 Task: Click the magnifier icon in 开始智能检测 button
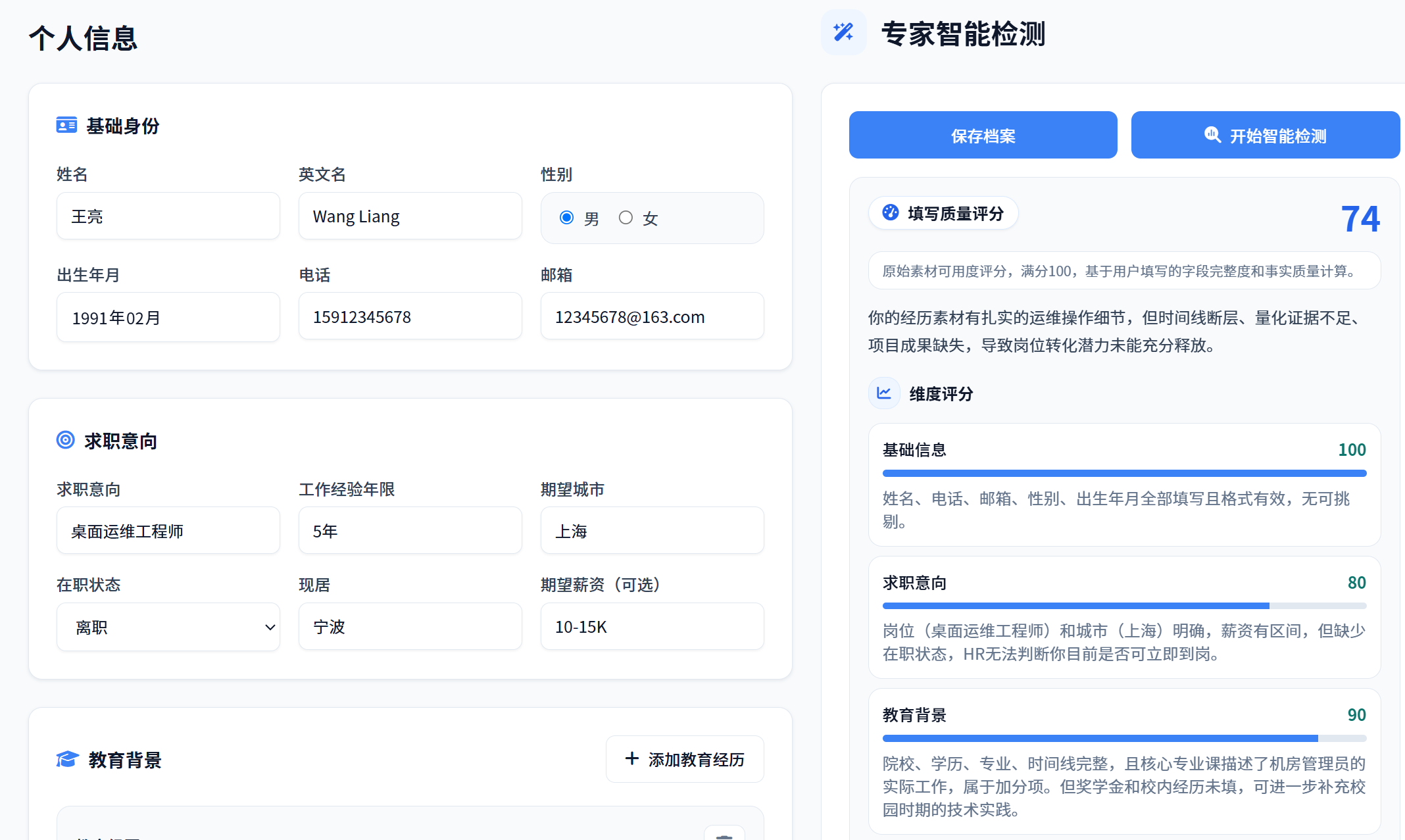pyautogui.click(x=1212, y=135)
